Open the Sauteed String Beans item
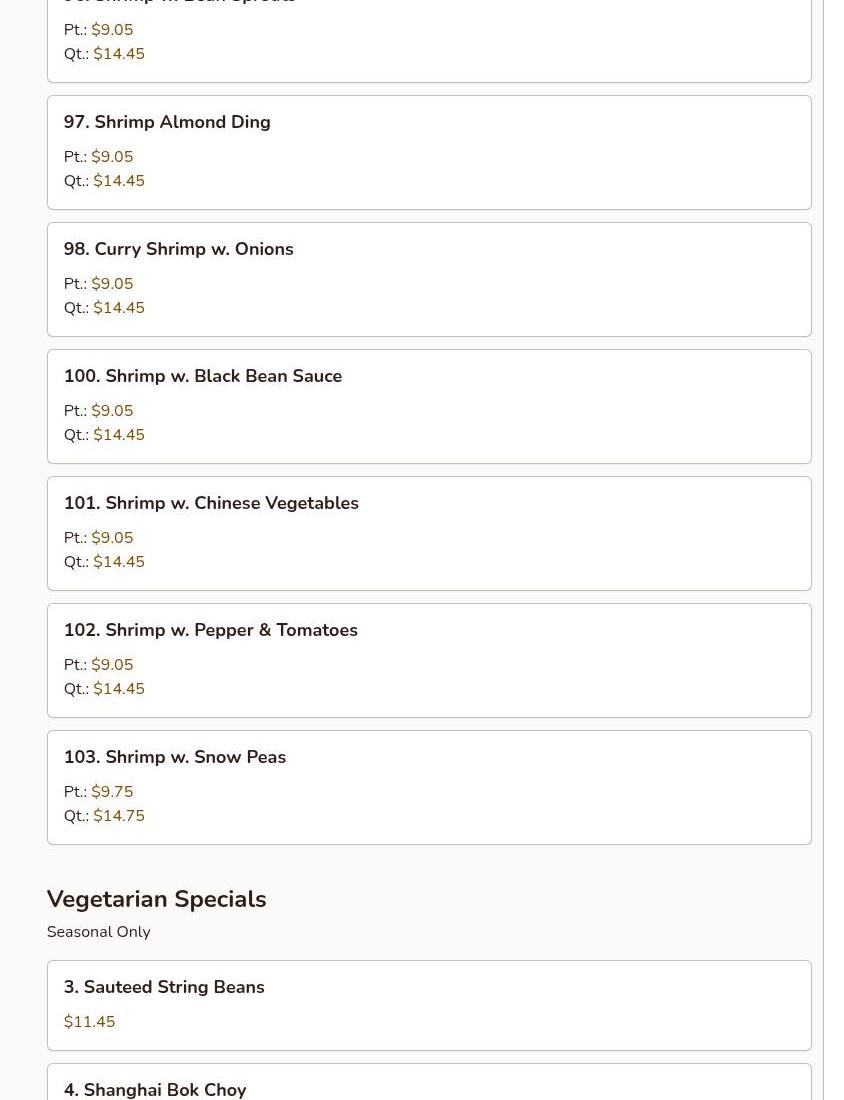 [x=164, y=987]
